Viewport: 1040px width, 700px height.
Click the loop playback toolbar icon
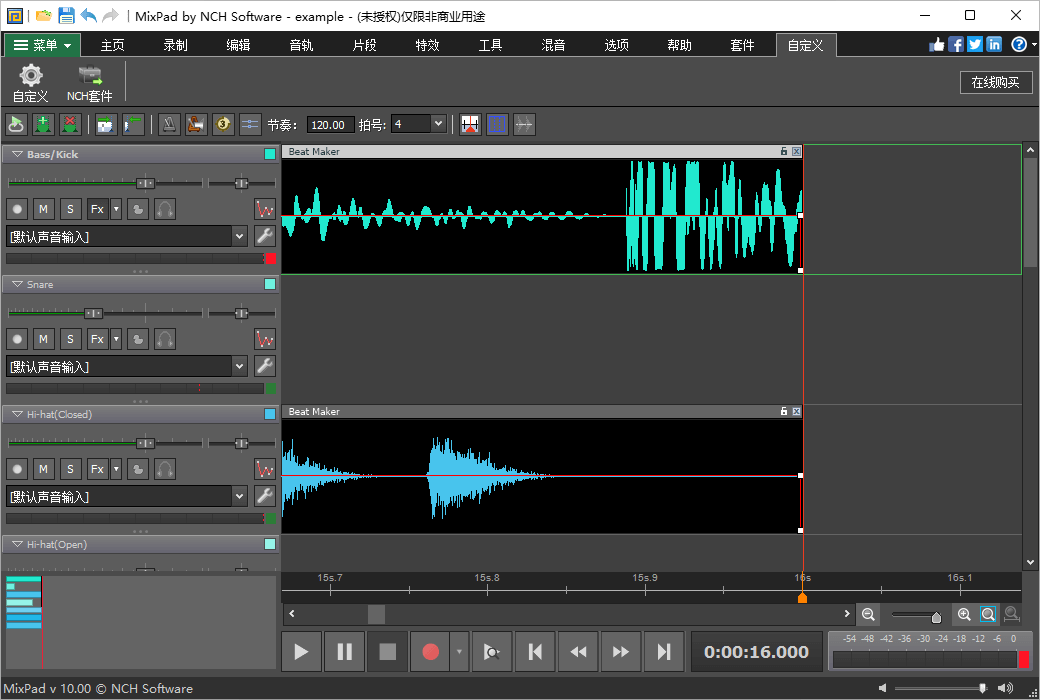[x=17, y=124]
